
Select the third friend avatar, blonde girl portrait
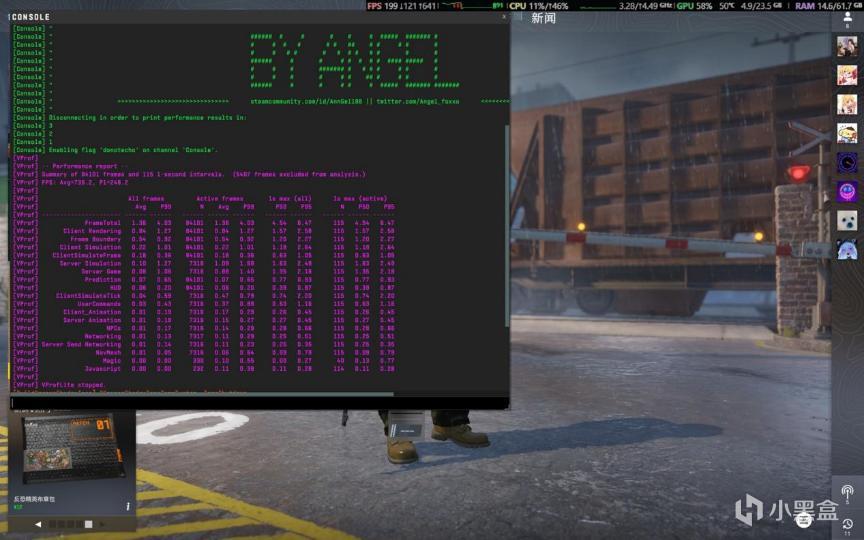tap(847, 104)
